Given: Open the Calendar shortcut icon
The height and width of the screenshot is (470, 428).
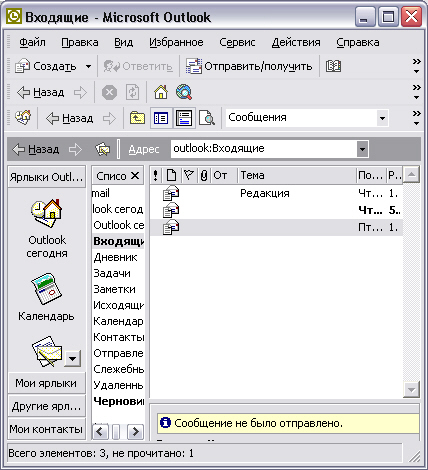Looking at the screenshot, I should [x=46, y=289].
